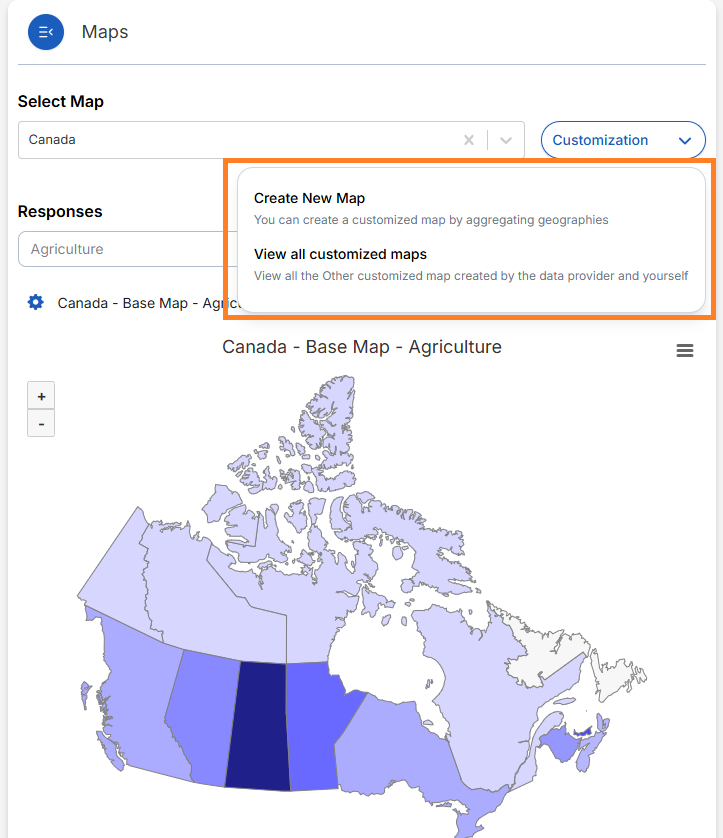Open the Customization dropdown
The height and width of the screenshot is (838, 723).
(622, 140)
